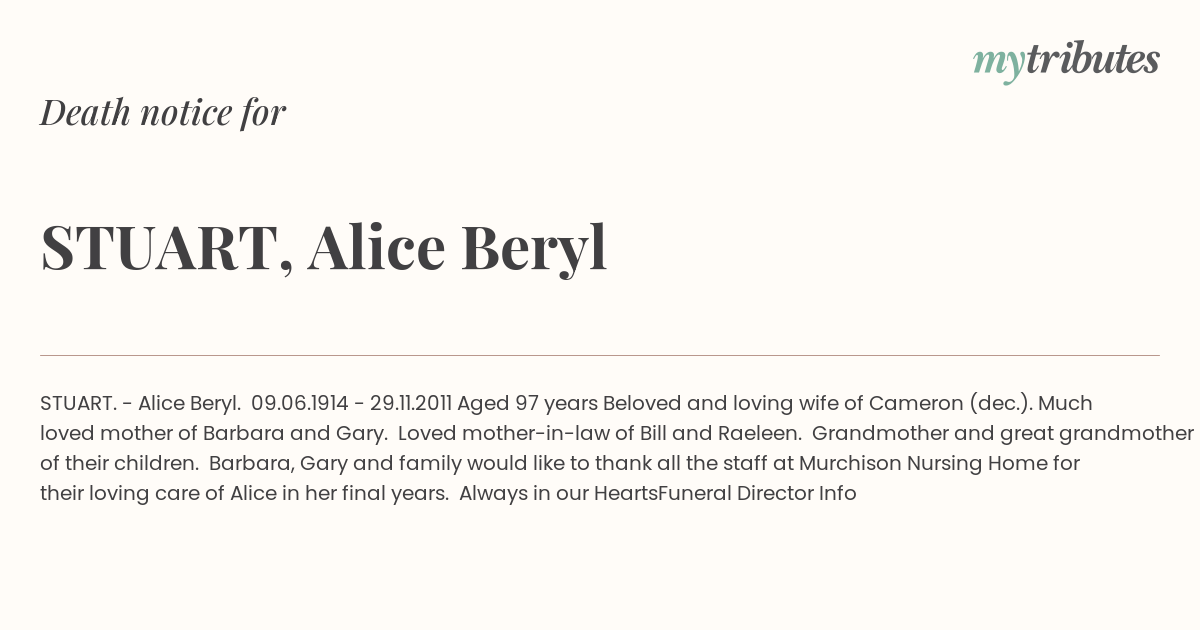Click the horizontal divider line
The width and height of the screenshot is (1200, 630).
click(600, 355)
